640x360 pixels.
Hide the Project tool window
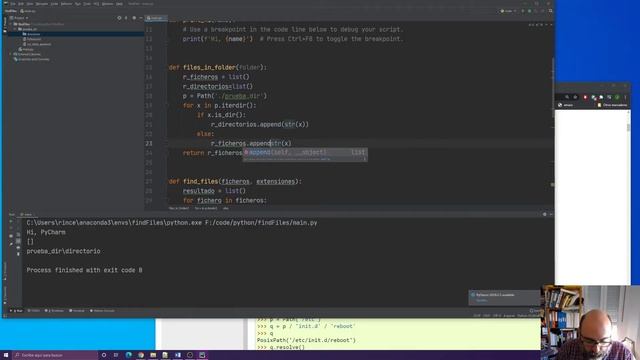pos(141,18)
